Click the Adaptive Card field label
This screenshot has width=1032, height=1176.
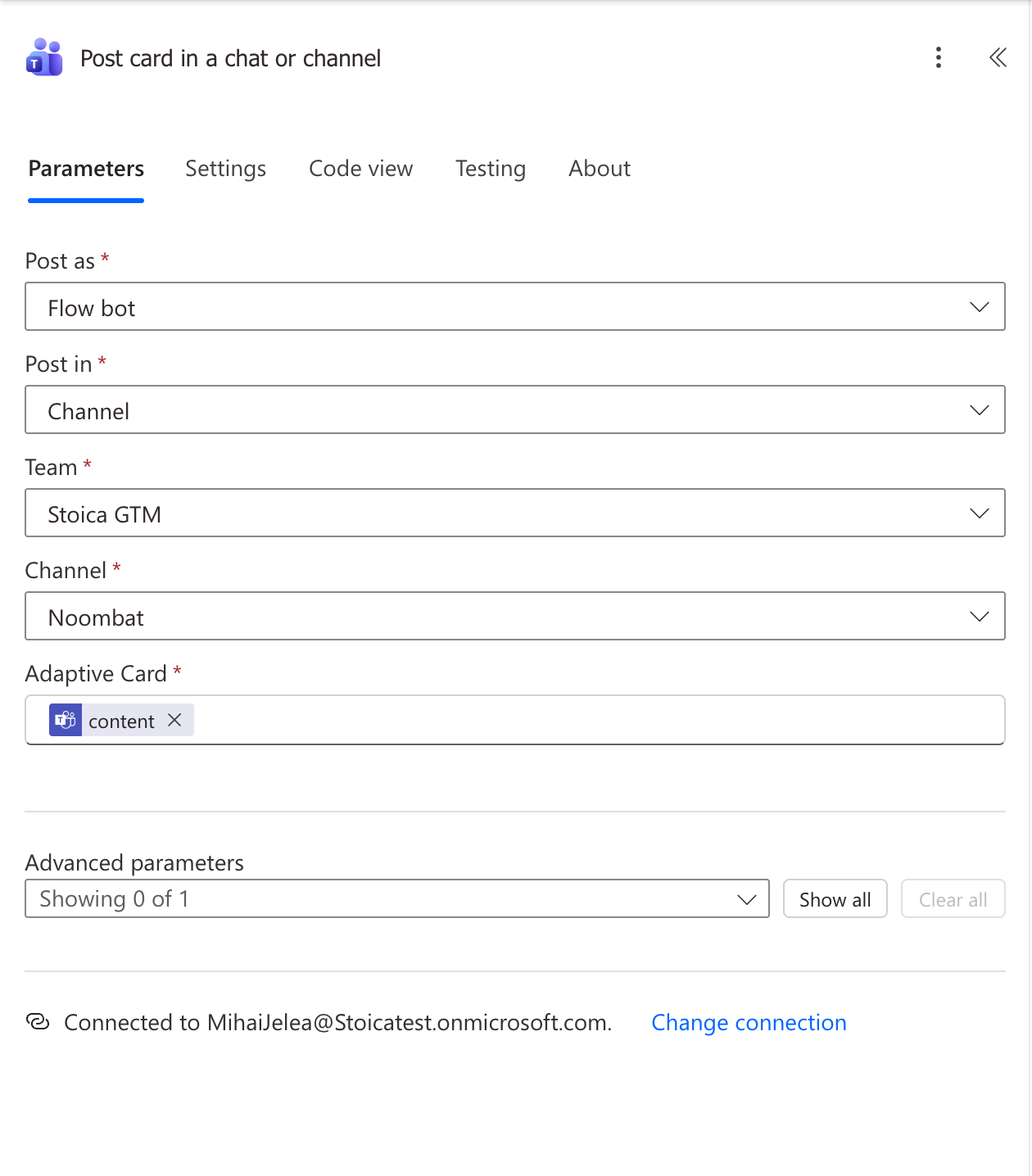coord(96,673)
